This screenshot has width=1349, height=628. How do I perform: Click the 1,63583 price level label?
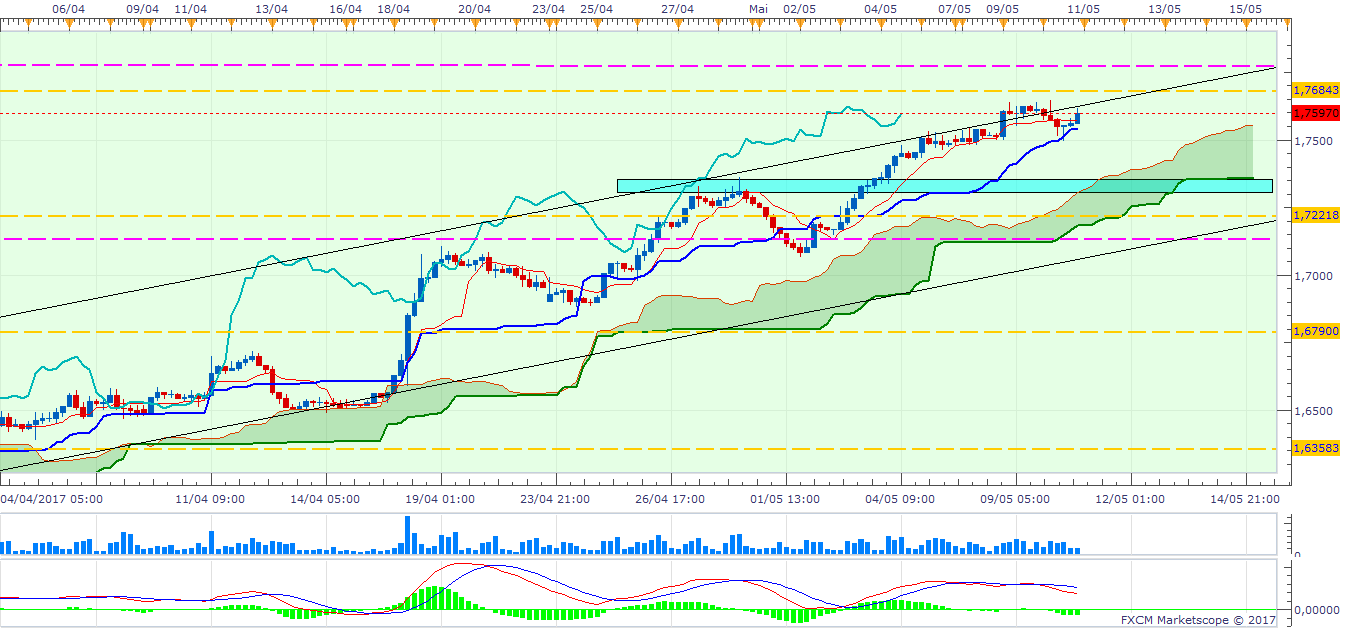point(1314,449)
